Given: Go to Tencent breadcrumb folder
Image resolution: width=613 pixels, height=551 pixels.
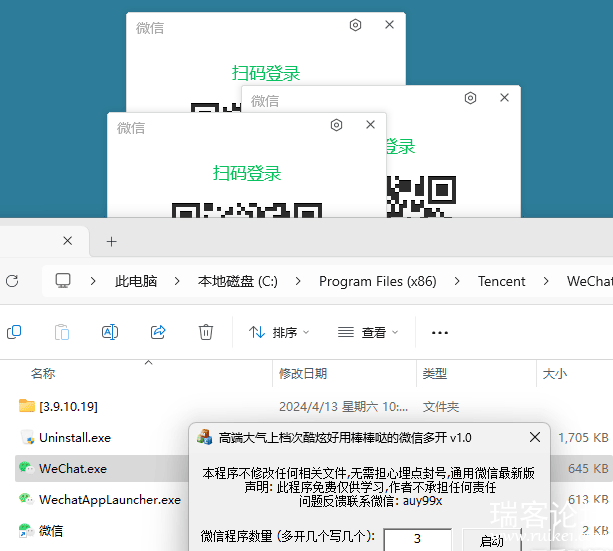Looking at the screenshot, I should 502,281.
